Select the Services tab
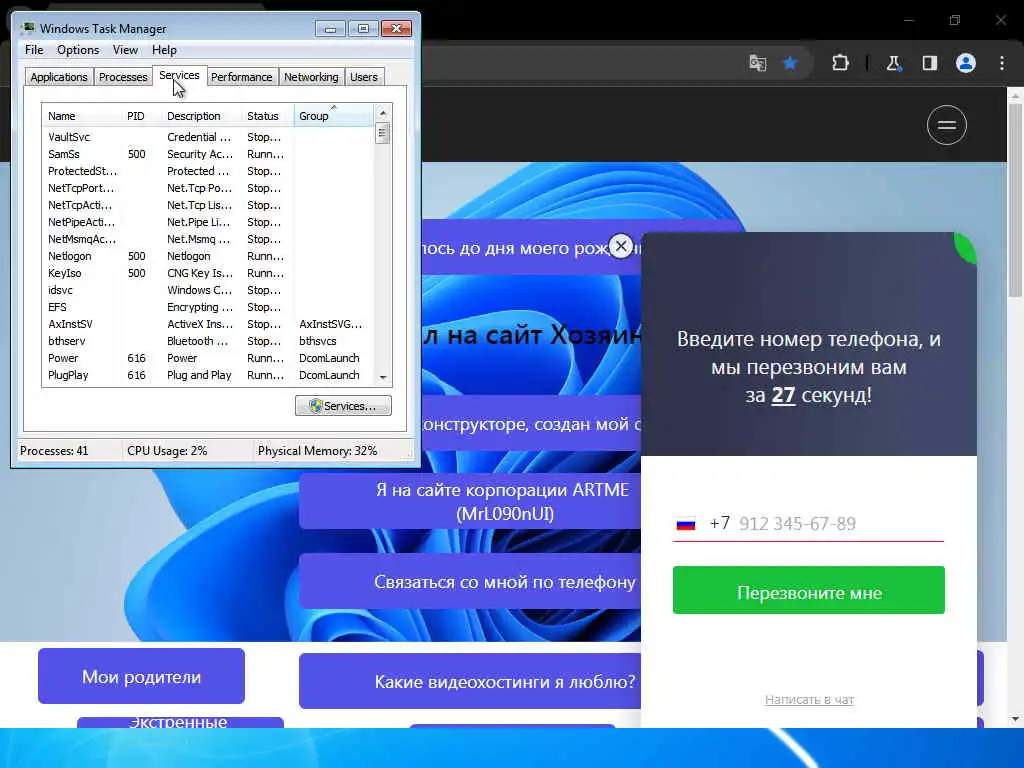1024x768 pixels. click(180, 76)
